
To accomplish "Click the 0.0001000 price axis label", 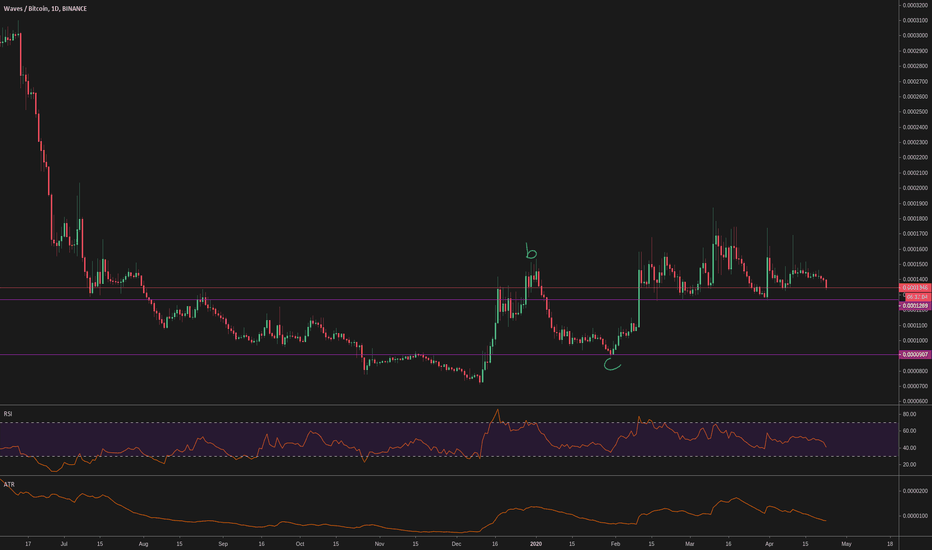I will 915,341.
